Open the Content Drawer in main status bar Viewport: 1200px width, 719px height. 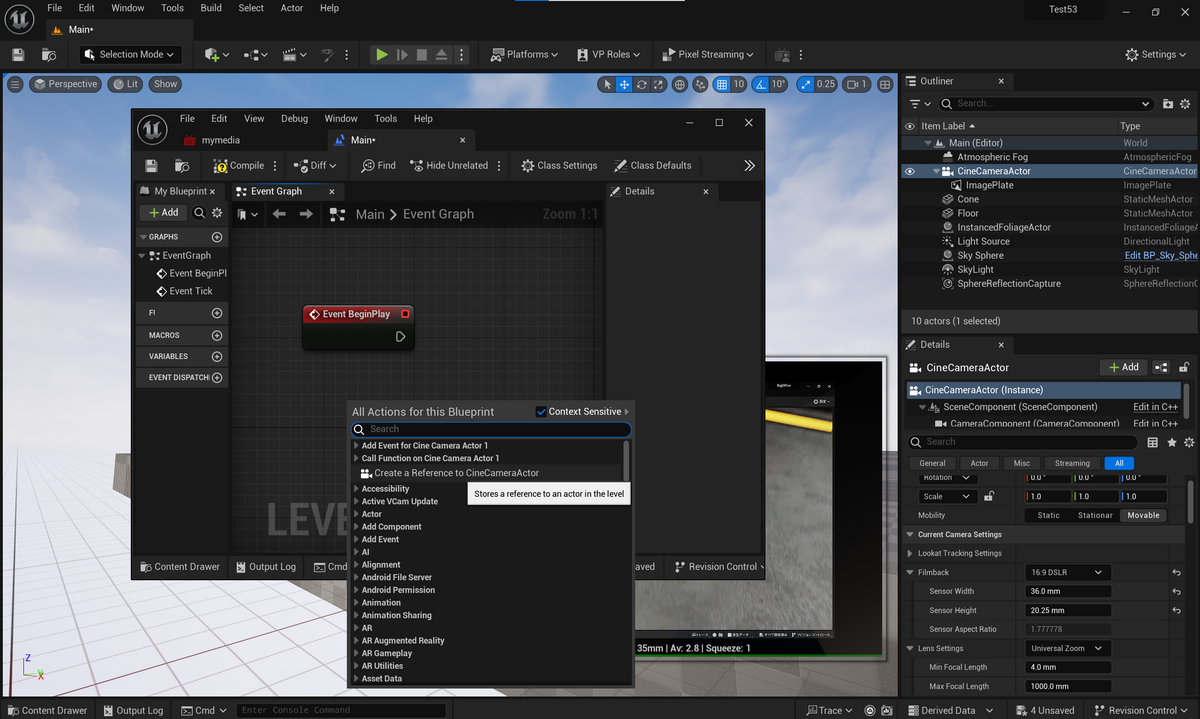pyautogui.click(x=47, y=710)
